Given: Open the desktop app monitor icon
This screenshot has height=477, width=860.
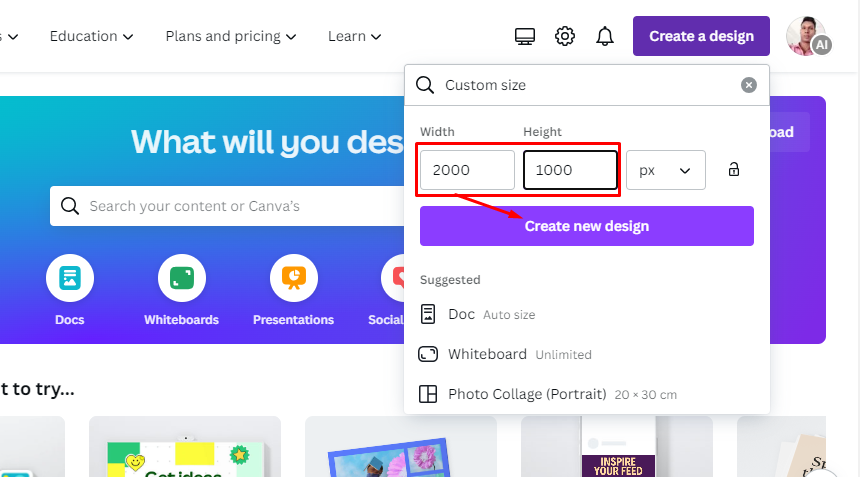Looking at the screenshot, I should coord(525,37).
